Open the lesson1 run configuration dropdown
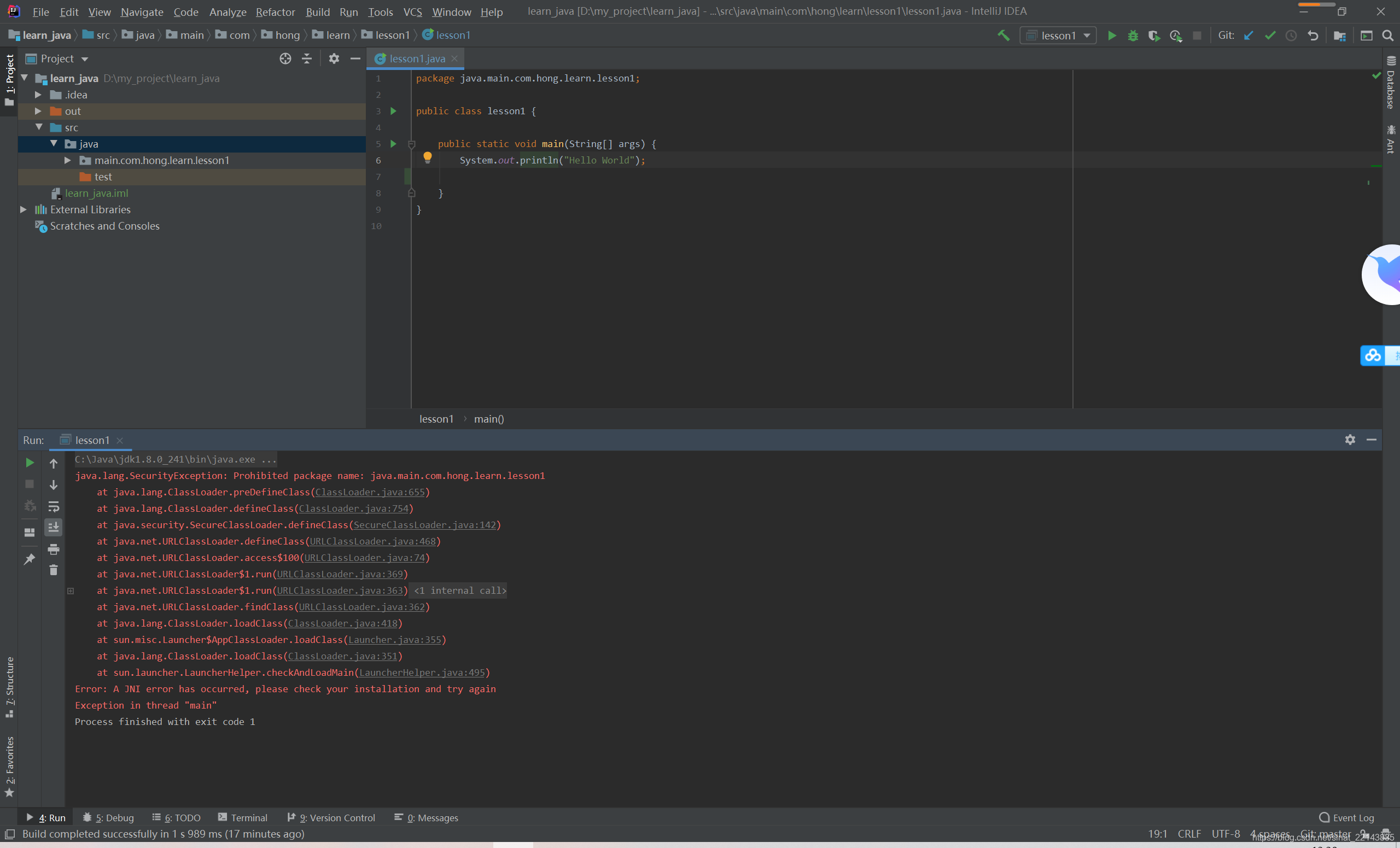The height and width of the screenshot is (848, 1400). click(x=1058, y=35)
